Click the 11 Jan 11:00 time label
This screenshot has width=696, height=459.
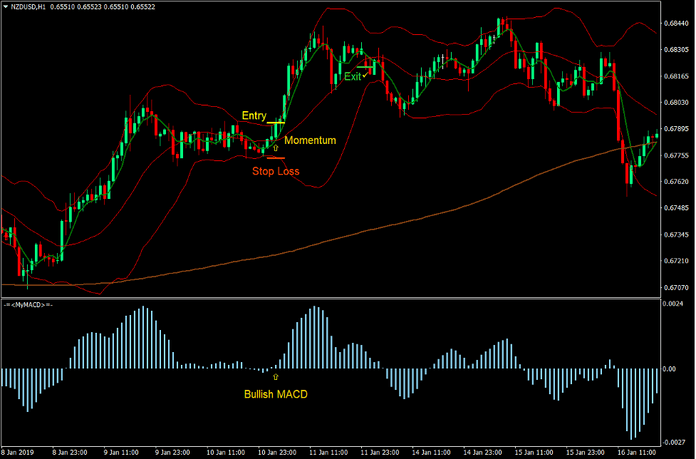pos(329,452)
